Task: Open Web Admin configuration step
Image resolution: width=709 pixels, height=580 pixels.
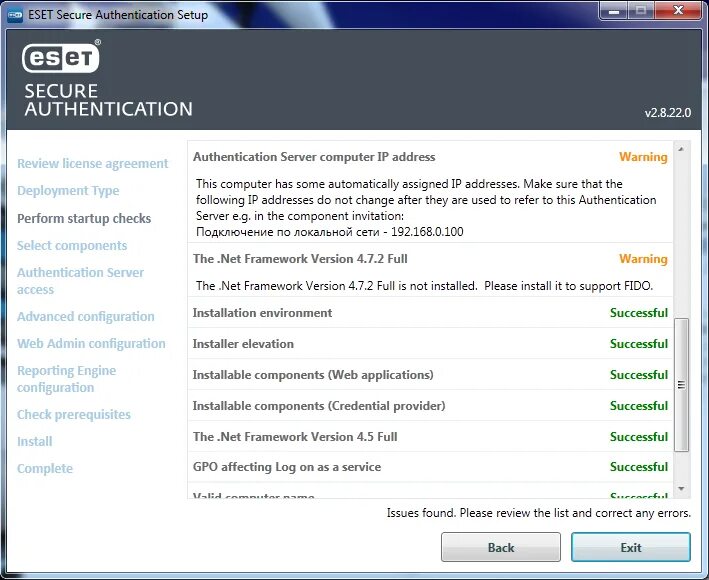Action: 91,344
